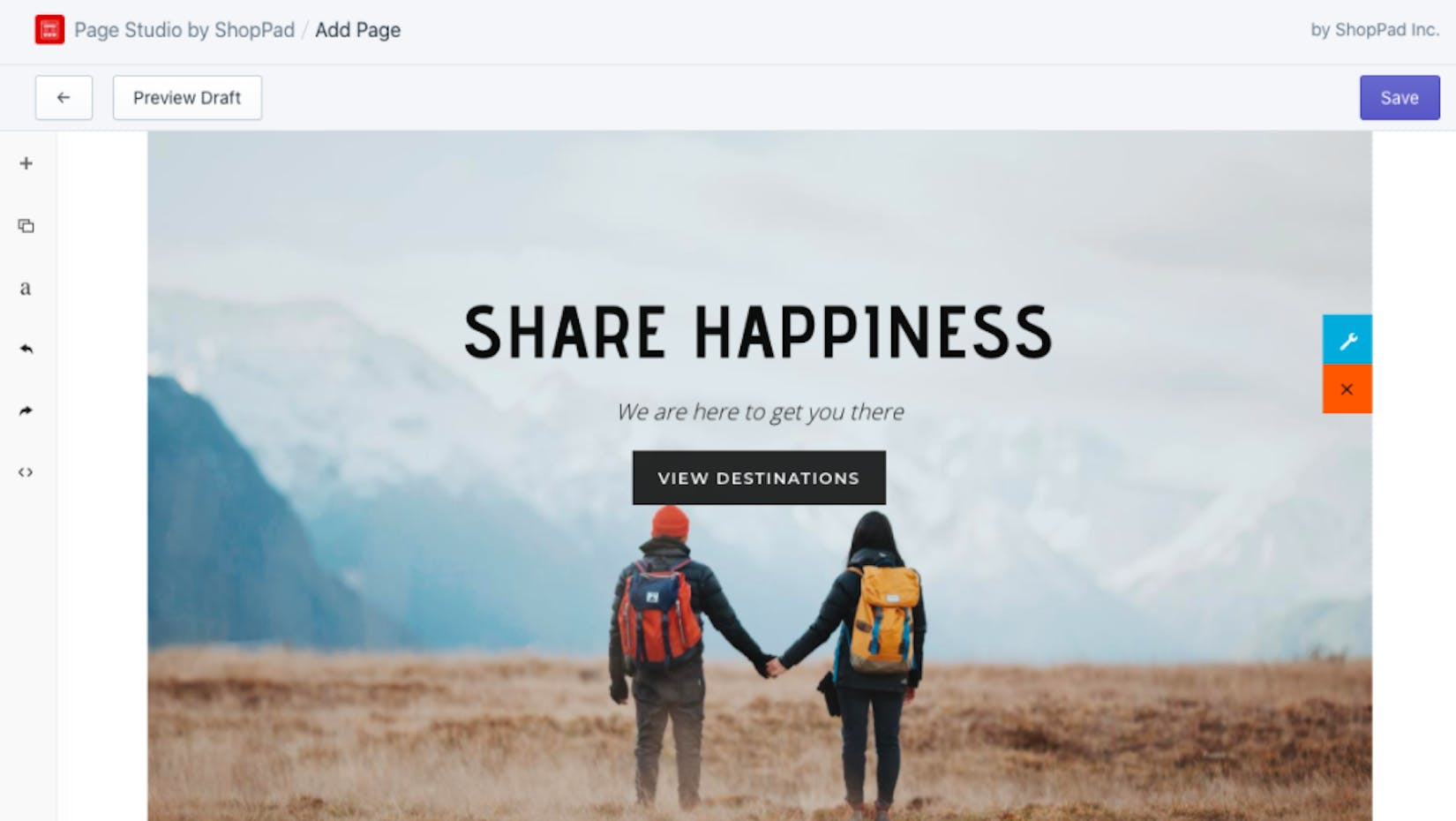Image resolution: width=1456 pixels, height=821 pixels.
Task: Open section settings with the blue wrench
Action: tap(1347, 340)
